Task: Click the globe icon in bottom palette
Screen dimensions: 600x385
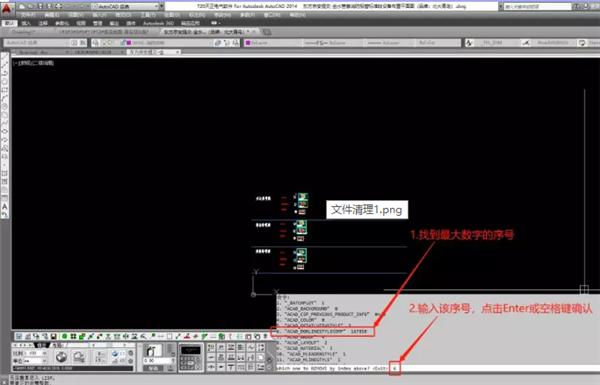Action: click(x=61, y=357)
